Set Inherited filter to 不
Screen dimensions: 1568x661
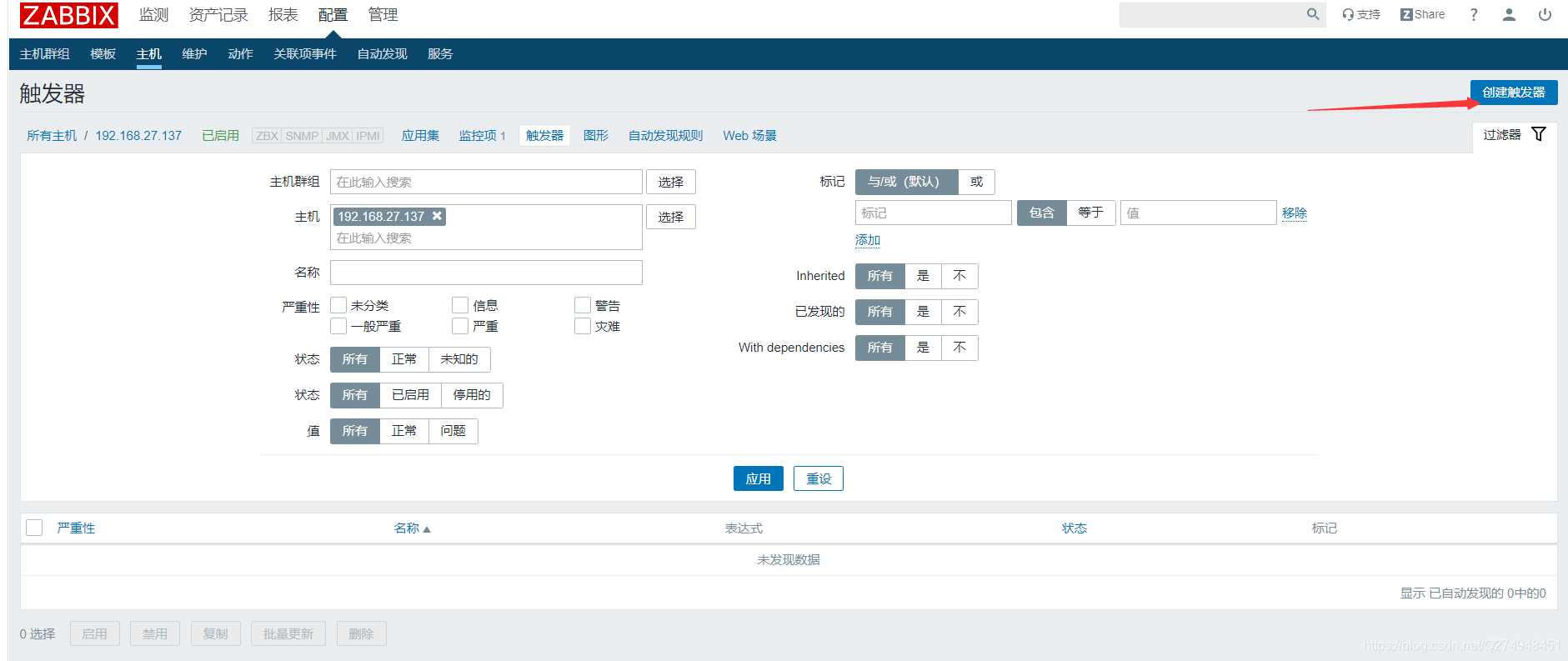959,276
